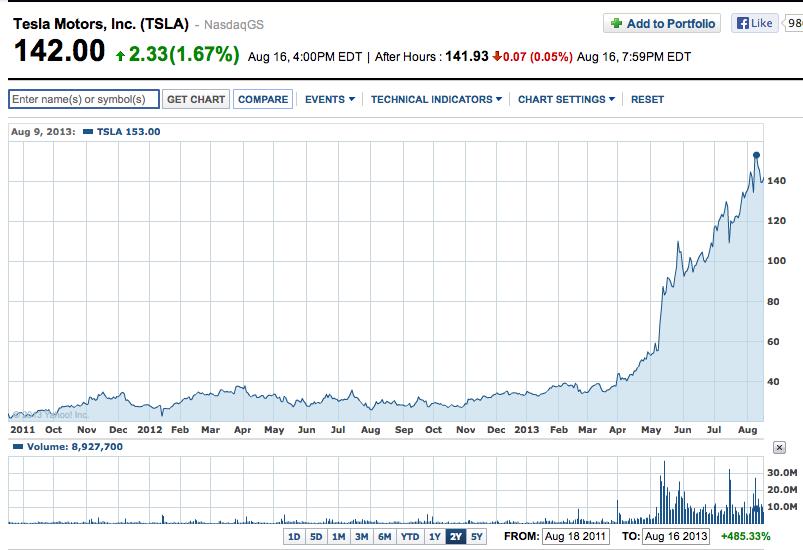
Task: Click the Volume: 8,927,700 label
Action: coord(75,447)
